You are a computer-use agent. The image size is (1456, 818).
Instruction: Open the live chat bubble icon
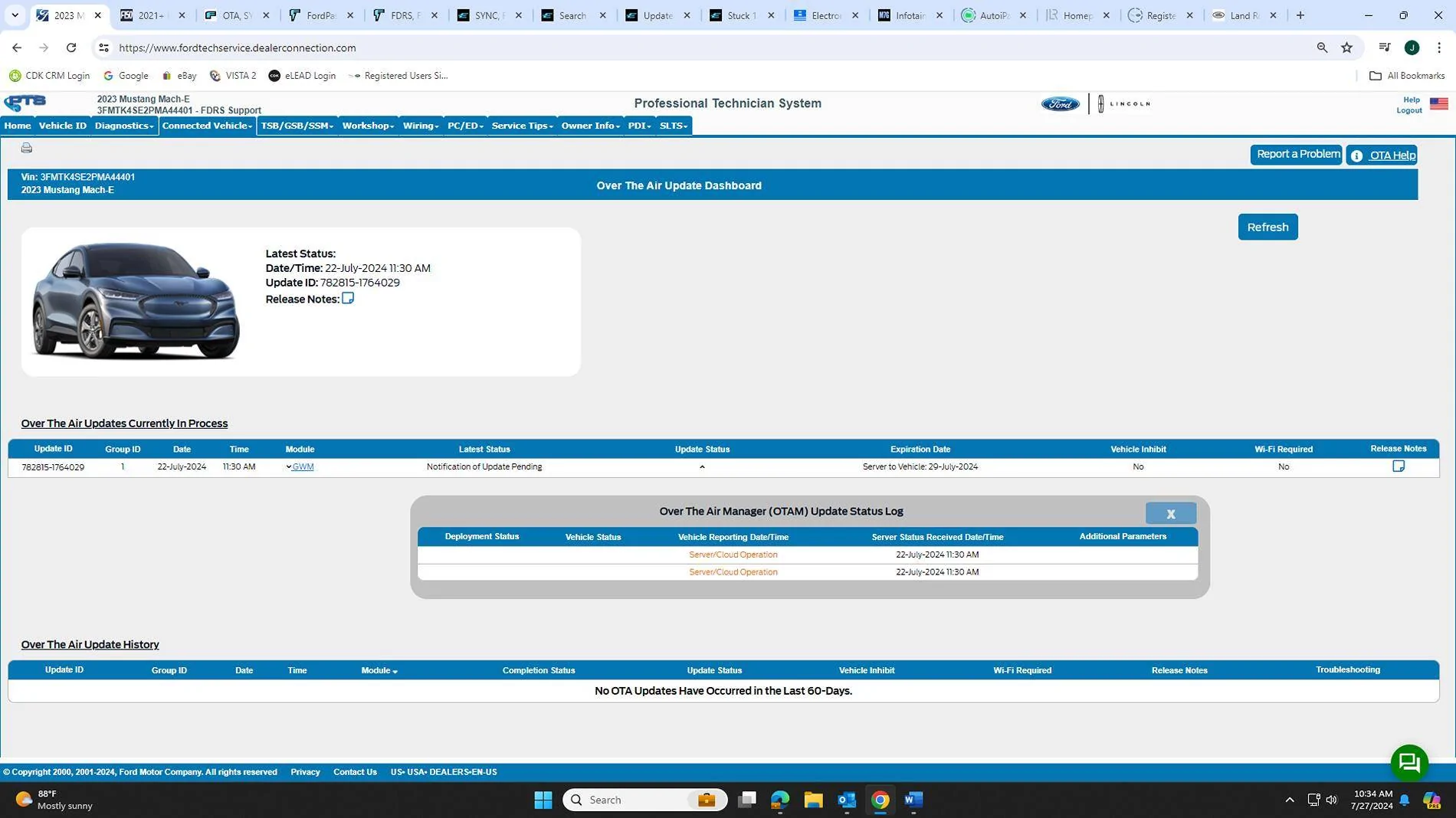click(1409, 762)
